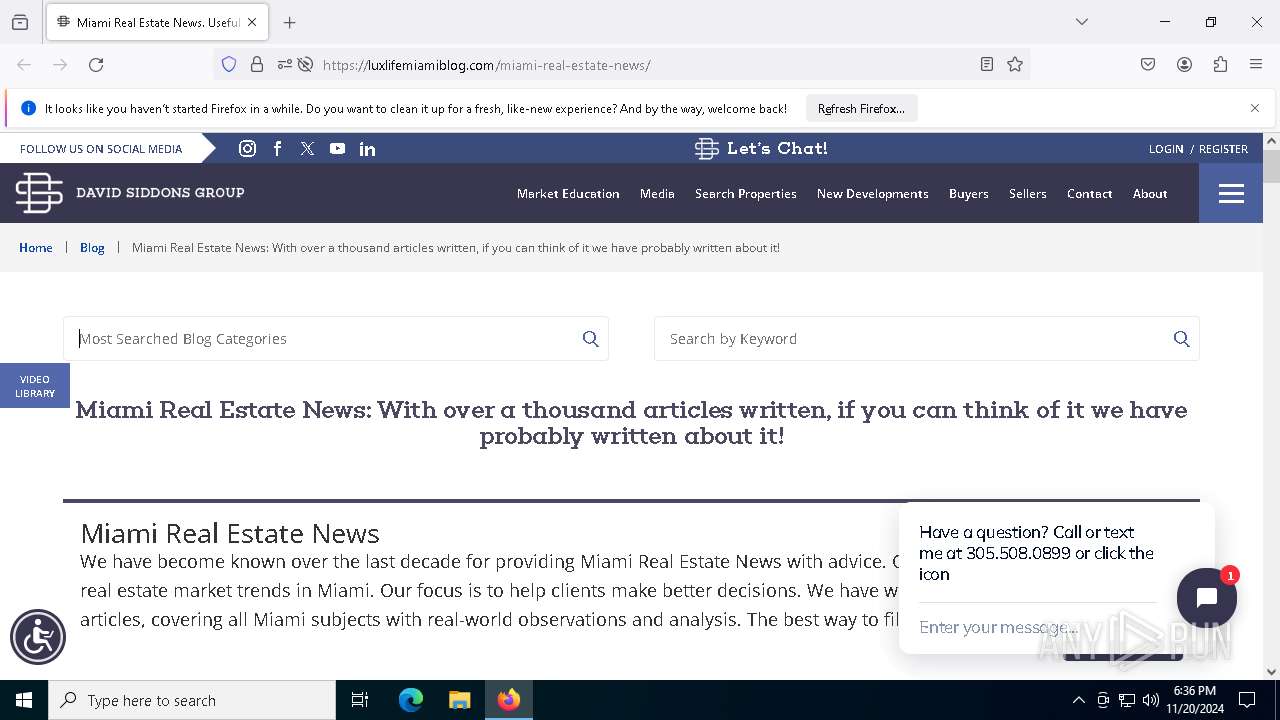Open the Buyers menu
Screen dimensions: 1280x720
[969, 194]
